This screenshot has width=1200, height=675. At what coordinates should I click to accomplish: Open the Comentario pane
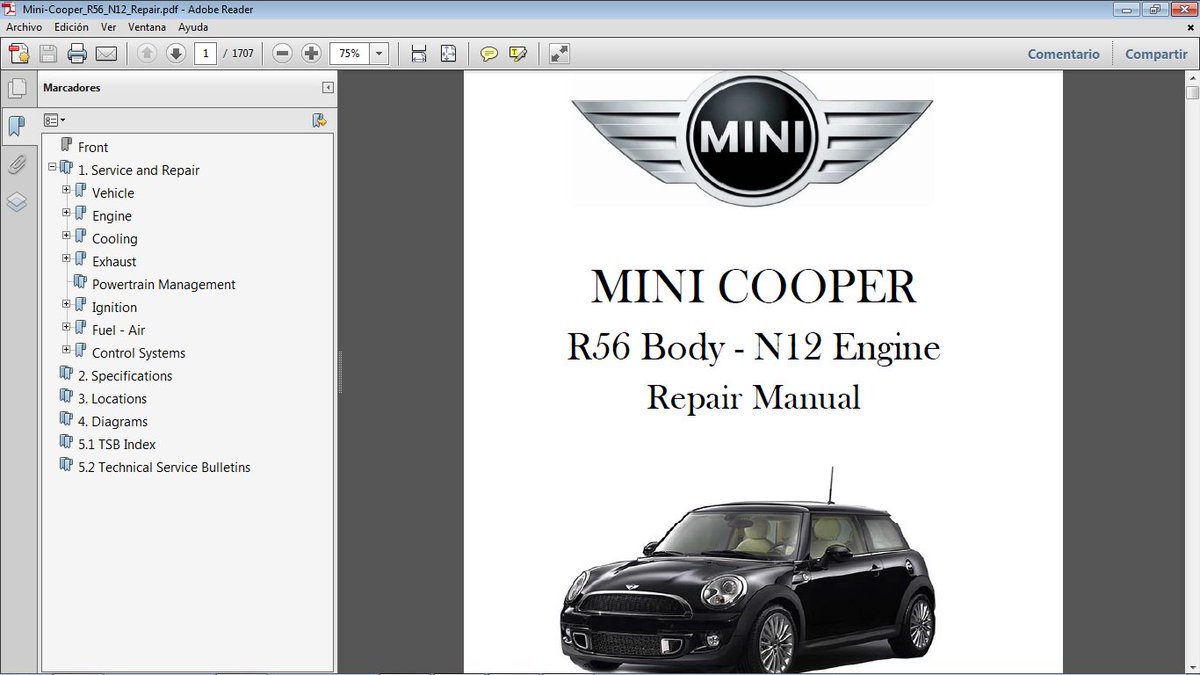click(x=1063, y=54)
